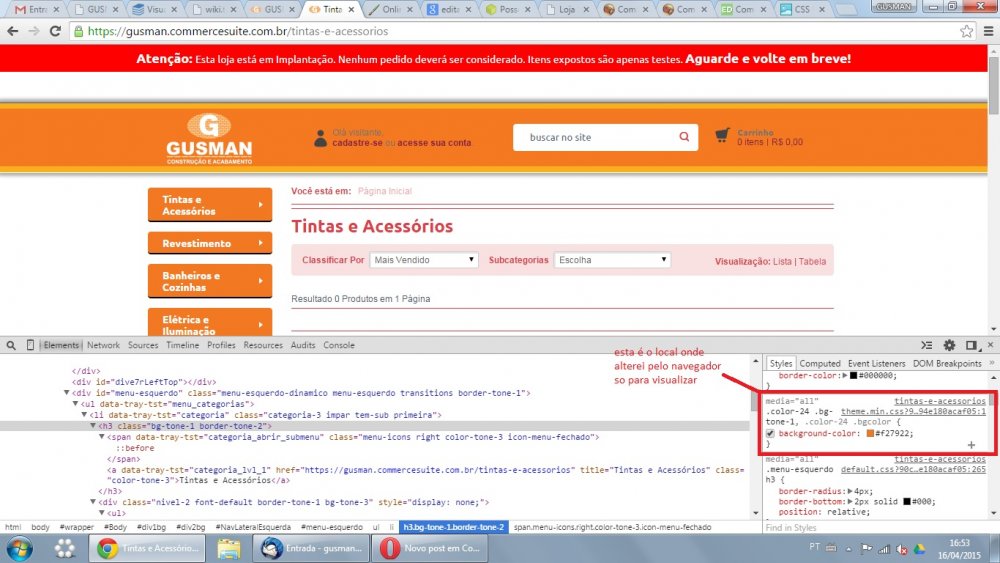
Task: Open the Subcategorias Escolha dropdown
Action: 612,260
